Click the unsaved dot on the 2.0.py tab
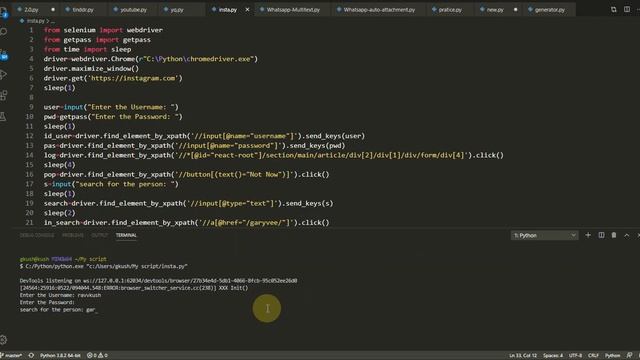 tap(53, 9)
